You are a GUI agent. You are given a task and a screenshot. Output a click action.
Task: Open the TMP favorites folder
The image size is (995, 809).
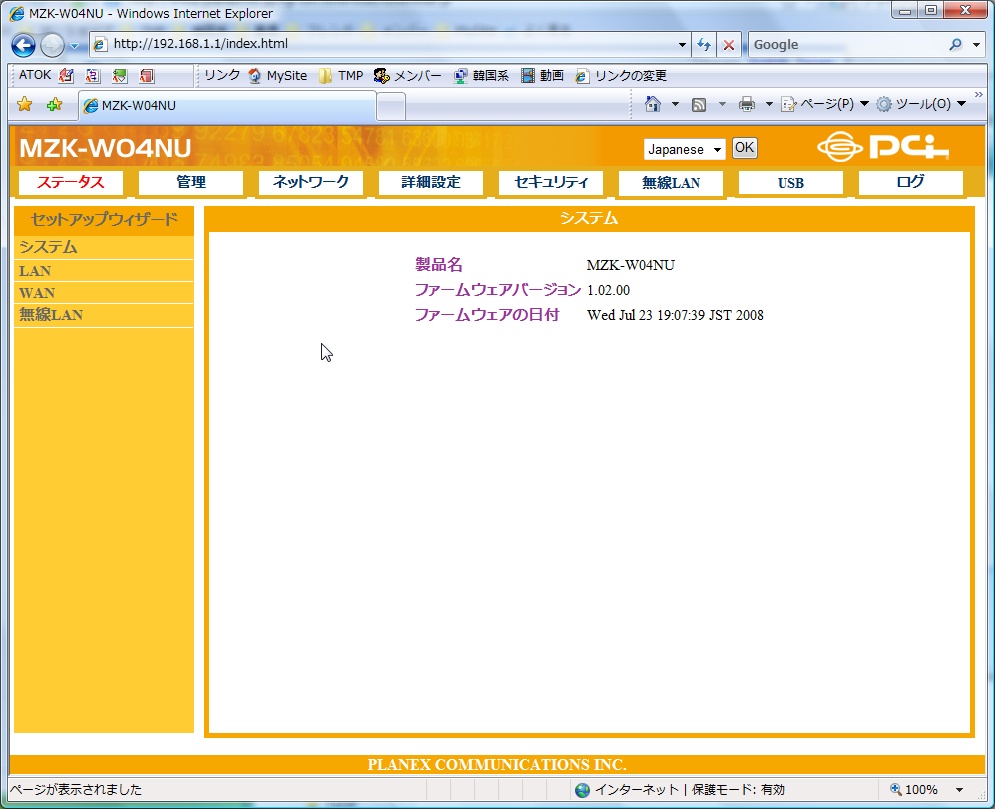tap(341, 76)
